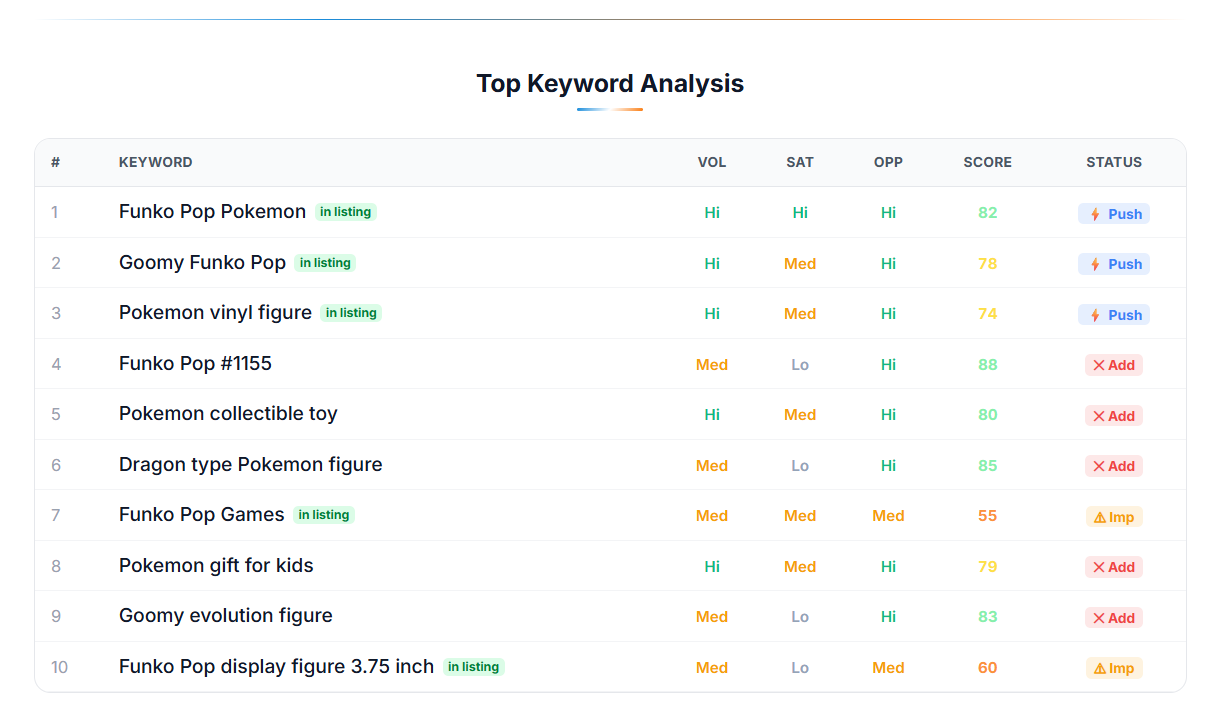
Task: Click the Add badge for Funko Pop #1155
Action: (1113, 365)
